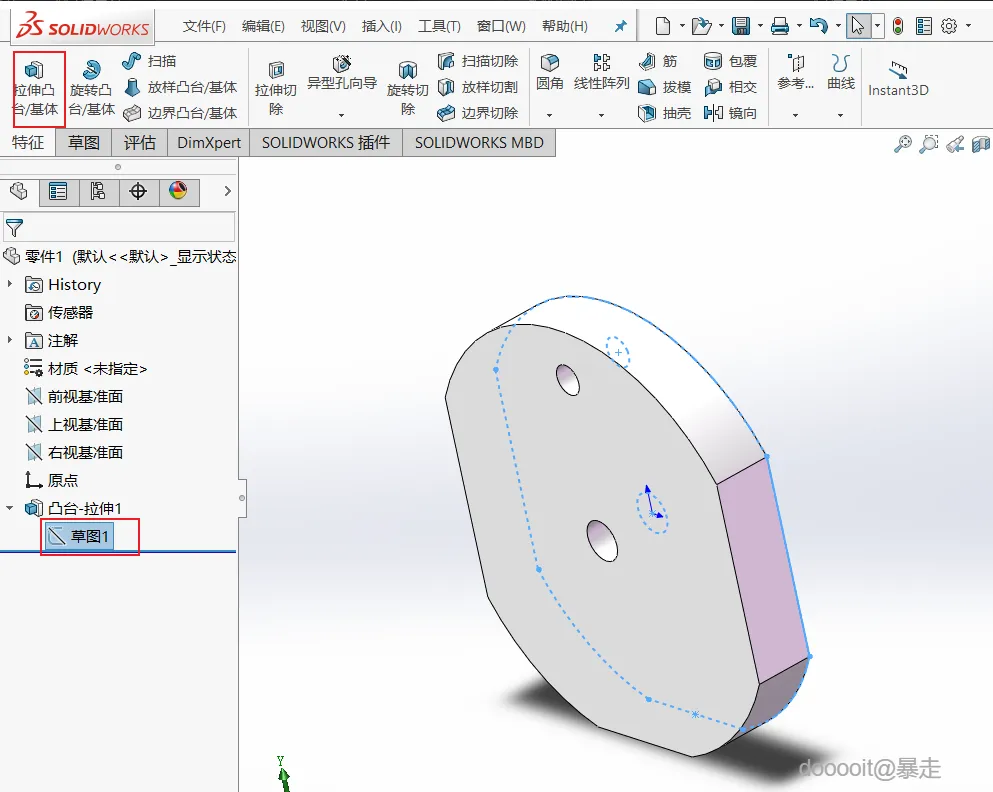
Task: Pin the menu bar with pushpin
Action: click(x=620, y=26)
